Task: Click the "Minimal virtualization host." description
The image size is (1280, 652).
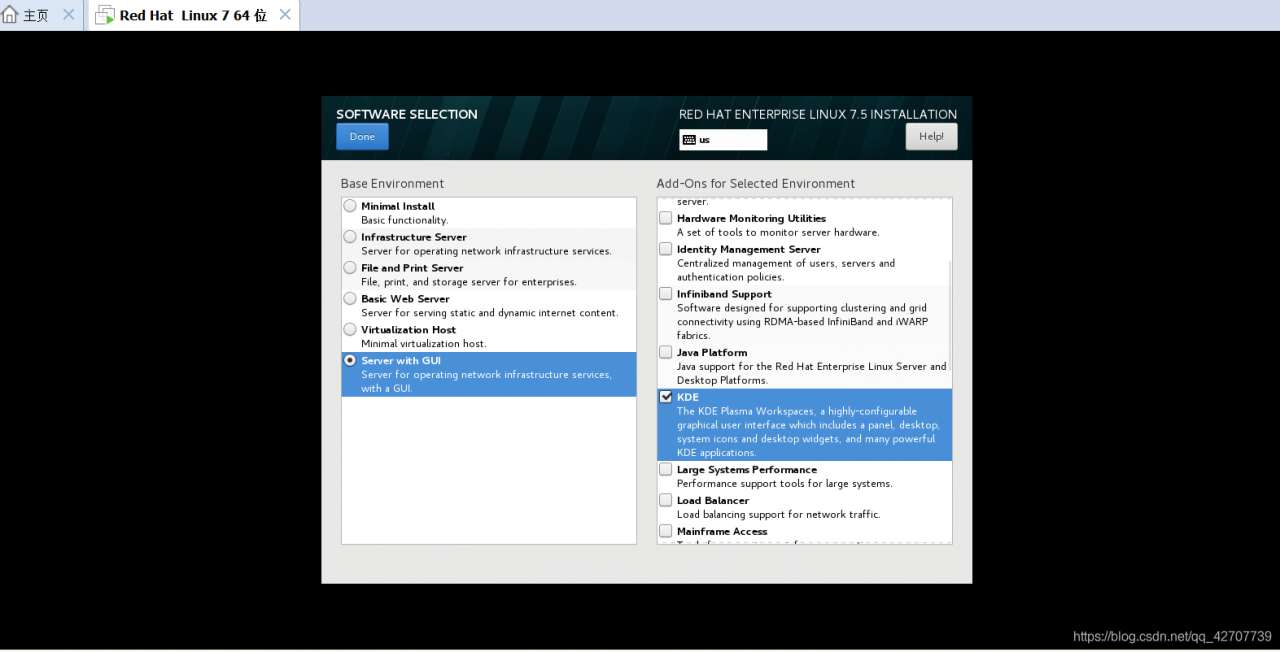Action: tap(424, 344)
